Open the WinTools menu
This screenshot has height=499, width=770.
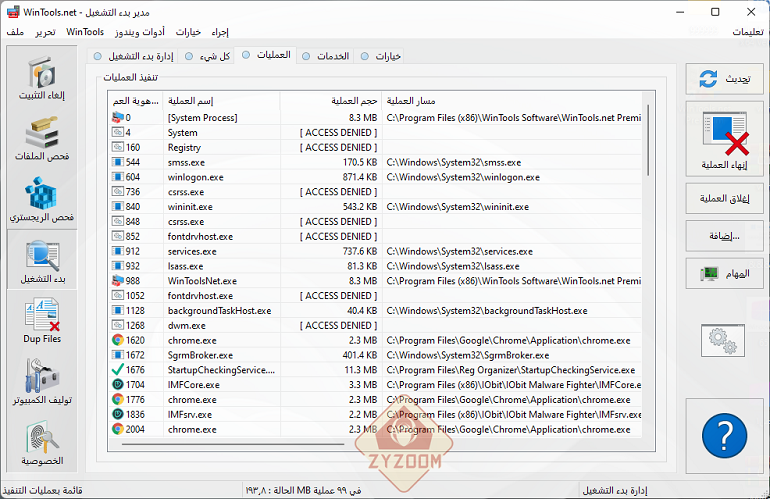click(x=85, y=32)
